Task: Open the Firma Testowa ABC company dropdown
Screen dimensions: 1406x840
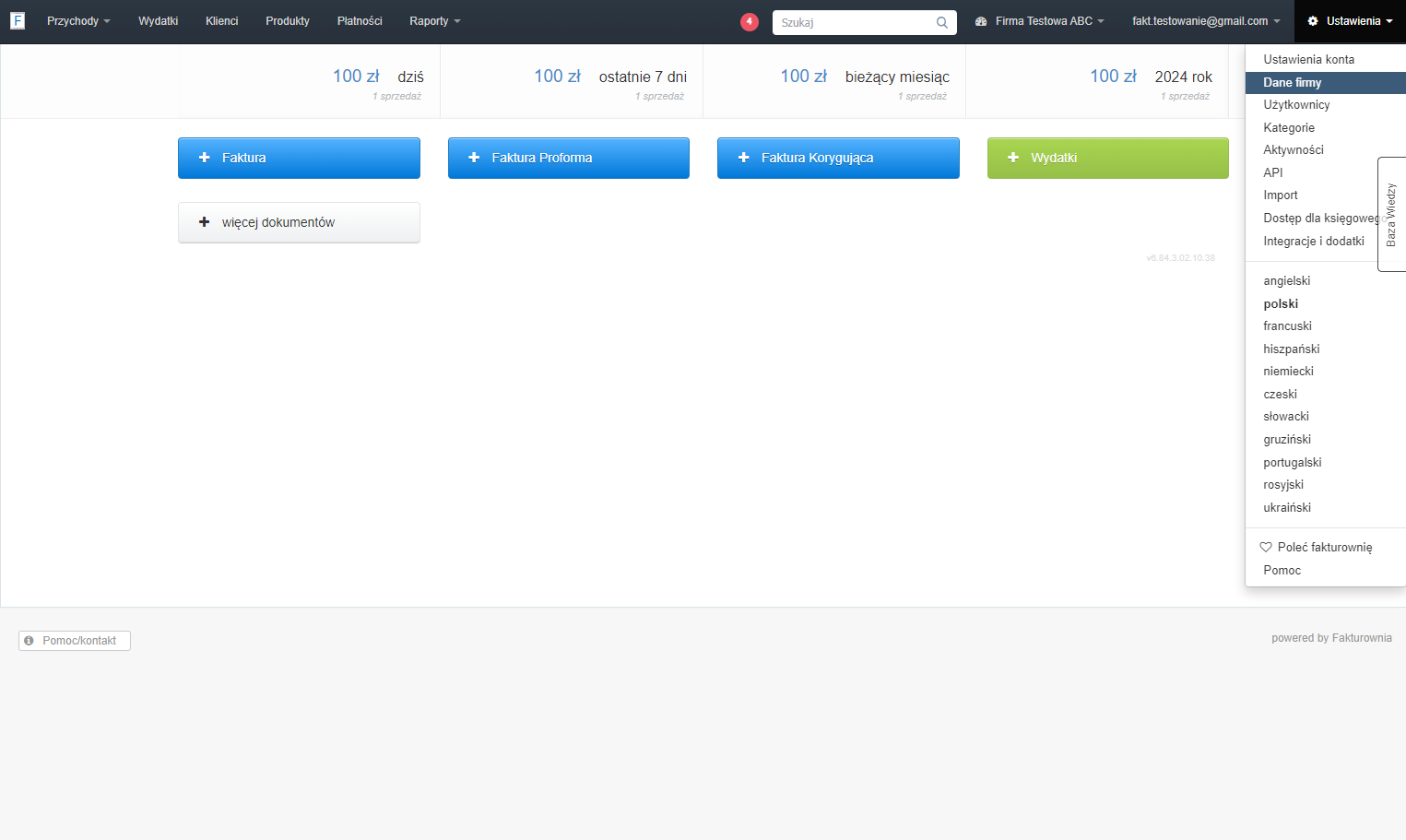Action: pyautogui.click(x=1039, y=21)
